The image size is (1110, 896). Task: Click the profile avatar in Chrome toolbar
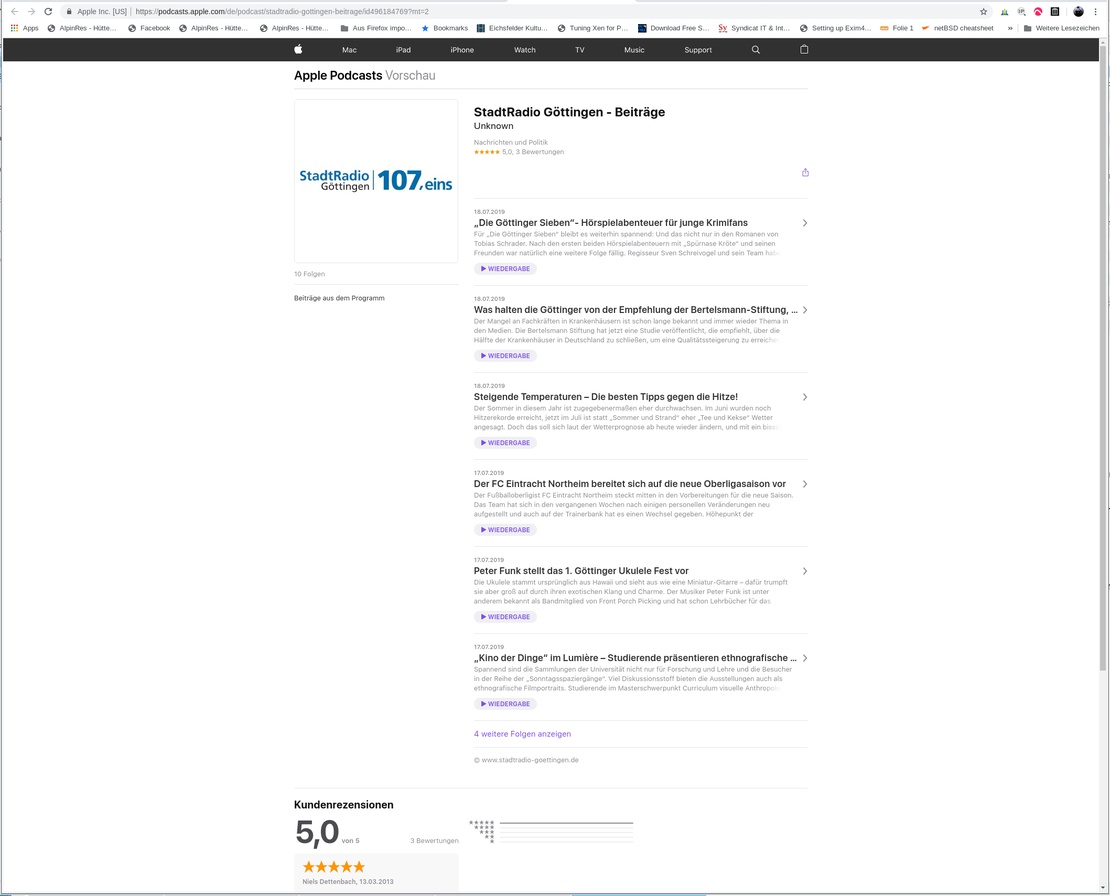click(1078, 11)
